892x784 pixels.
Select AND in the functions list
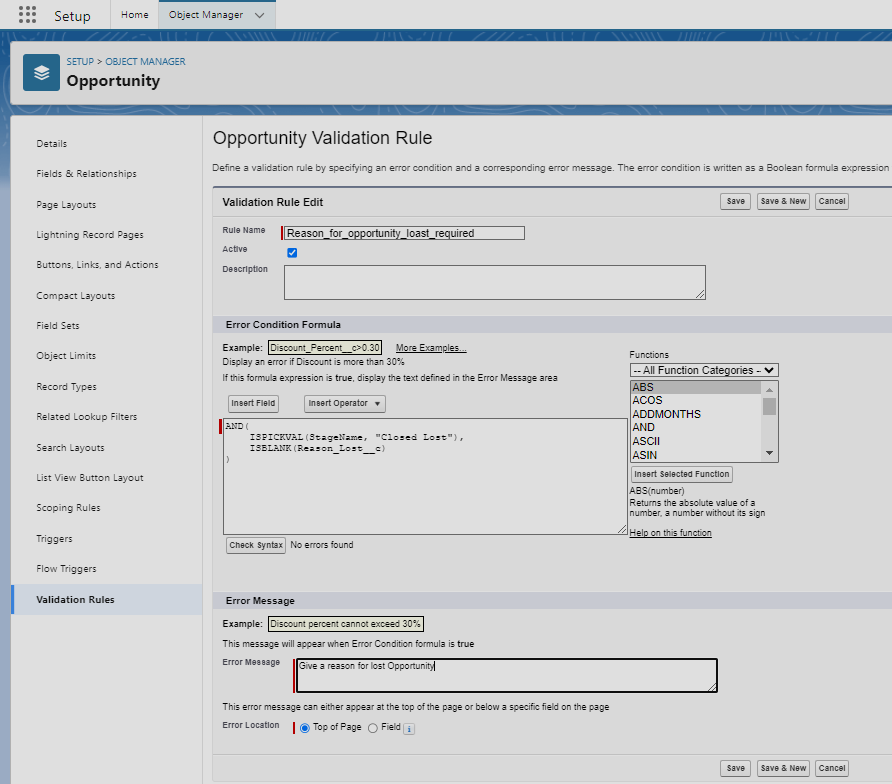click(696, 427)
